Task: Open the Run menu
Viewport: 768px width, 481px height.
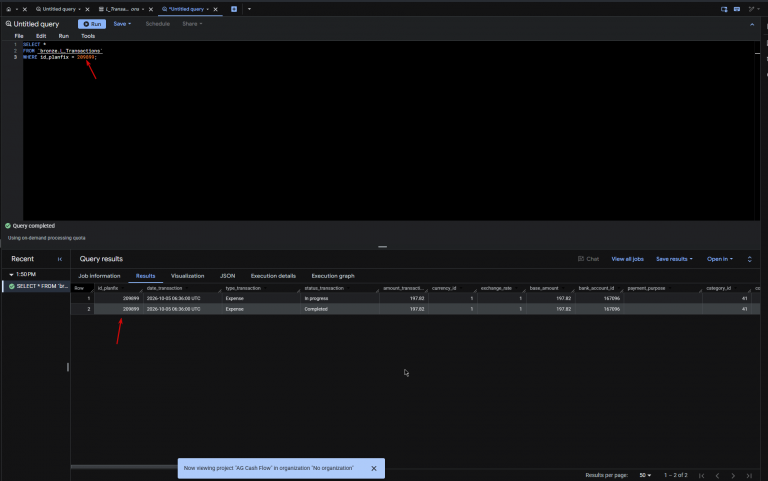Action: [x=64, y=36]
